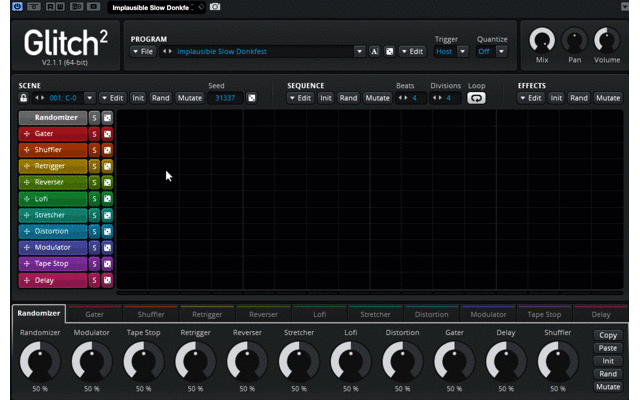The image size is (640, 400).
Task: Toggle the plugin power bypass button
Action: (17, 7)
